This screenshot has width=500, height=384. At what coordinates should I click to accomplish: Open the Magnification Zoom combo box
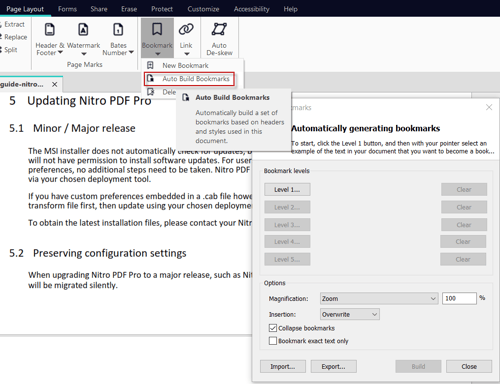click(x=379, y=298)
